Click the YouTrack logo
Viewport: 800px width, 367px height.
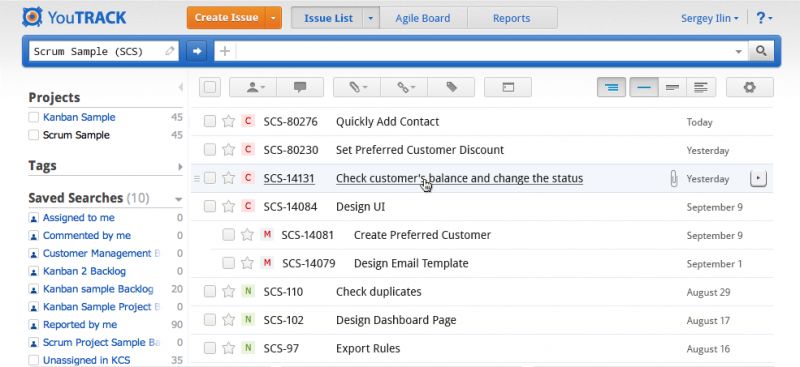point(74,18)
